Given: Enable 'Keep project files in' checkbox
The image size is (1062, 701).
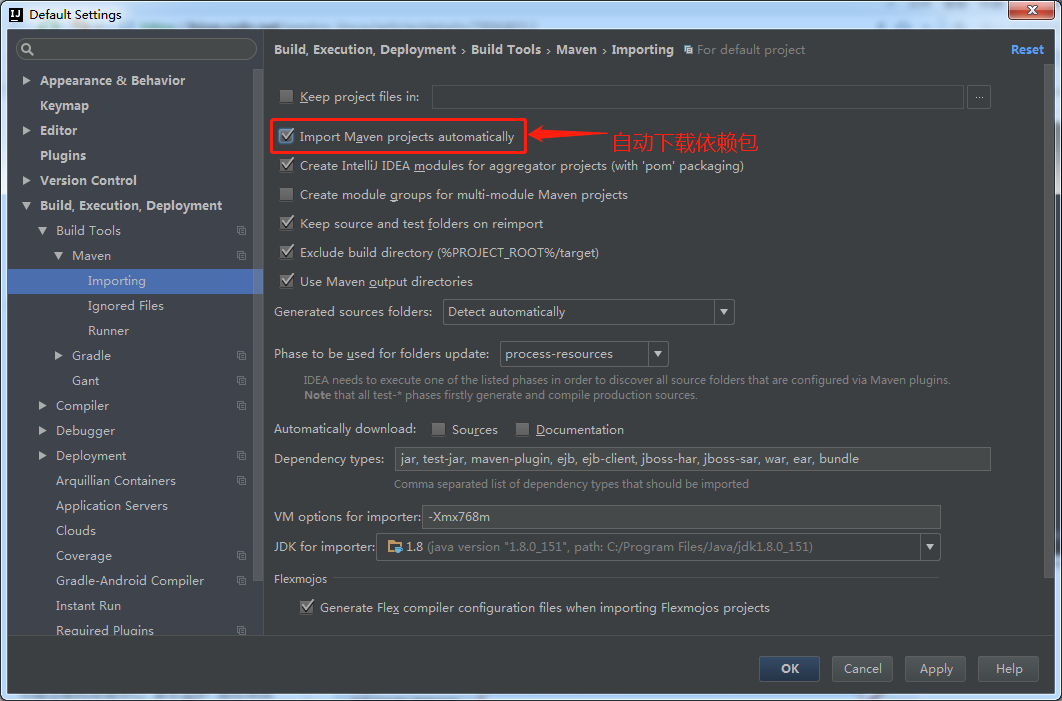Looking at the screenshot, I should click(286, 97).
